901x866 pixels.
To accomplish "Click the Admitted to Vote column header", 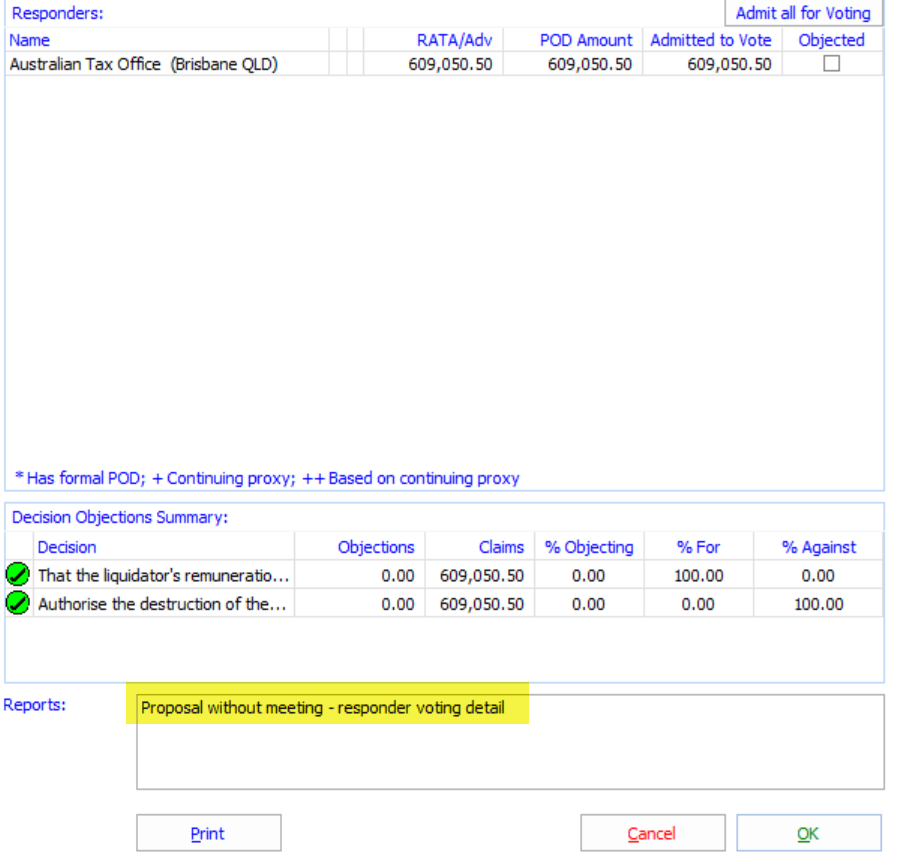I will (x=711, y=40).
